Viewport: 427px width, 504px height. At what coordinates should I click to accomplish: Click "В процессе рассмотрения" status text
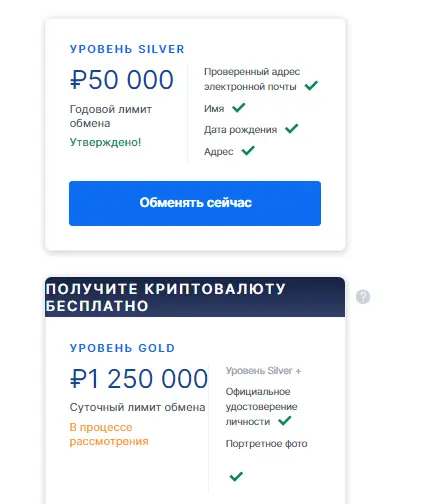click(x=109, y=434)
